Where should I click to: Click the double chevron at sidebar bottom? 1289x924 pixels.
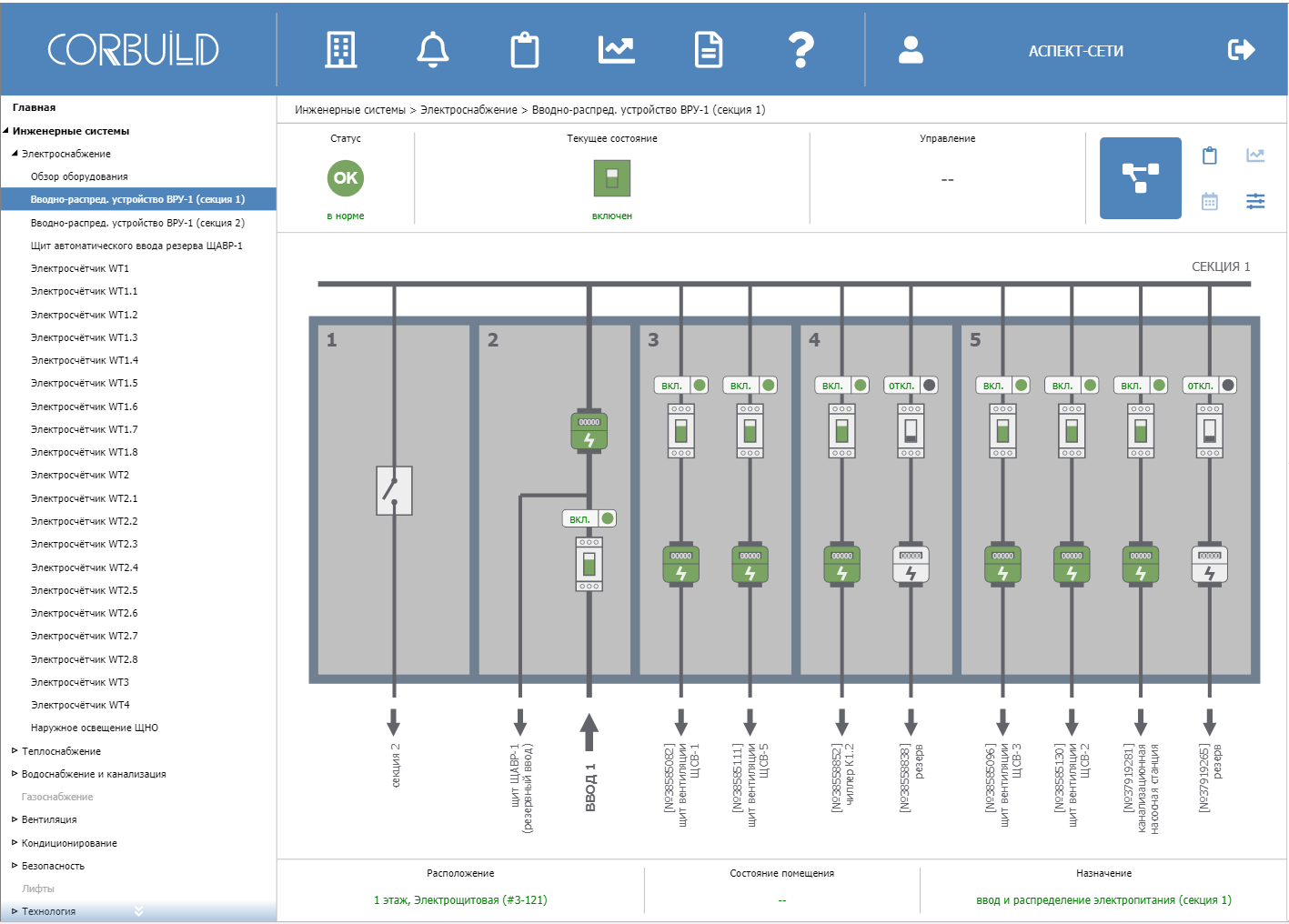tap(138, 910)
